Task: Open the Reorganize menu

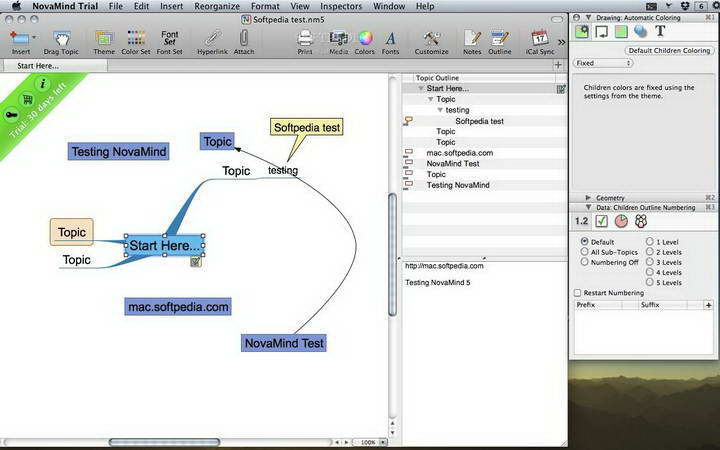Action: coord(217,6)
